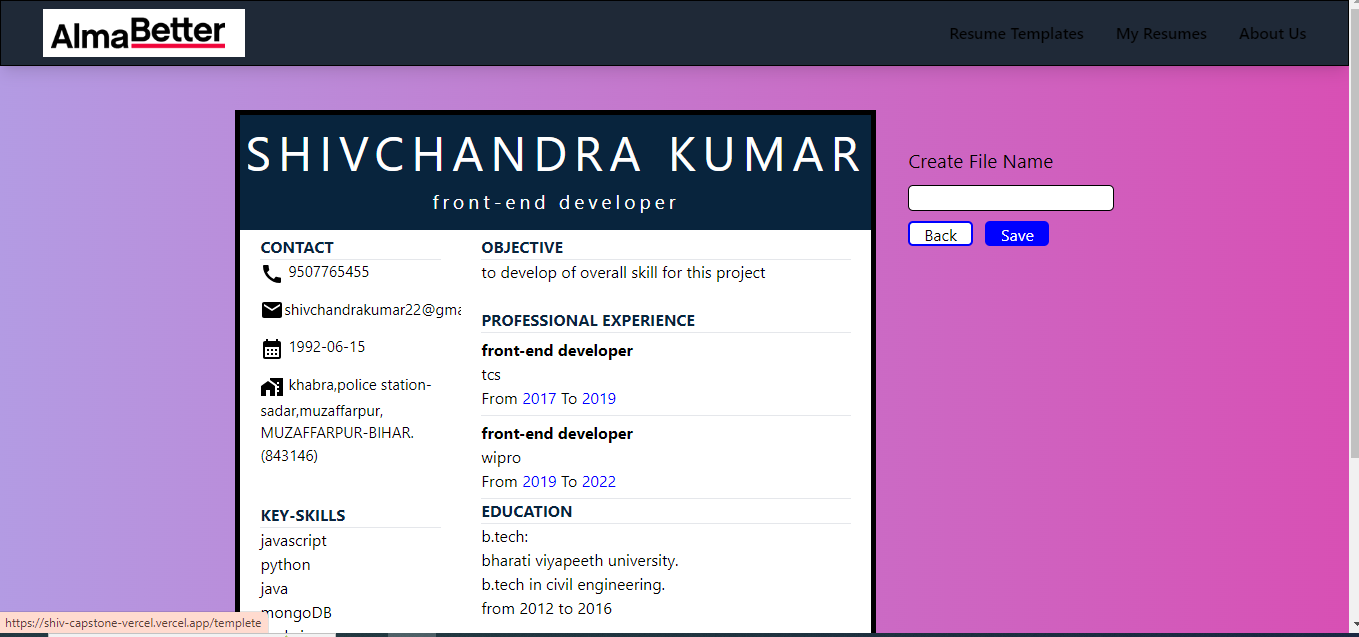
Task: Select the About Us navigation link
Action: tap(1272, 33)
